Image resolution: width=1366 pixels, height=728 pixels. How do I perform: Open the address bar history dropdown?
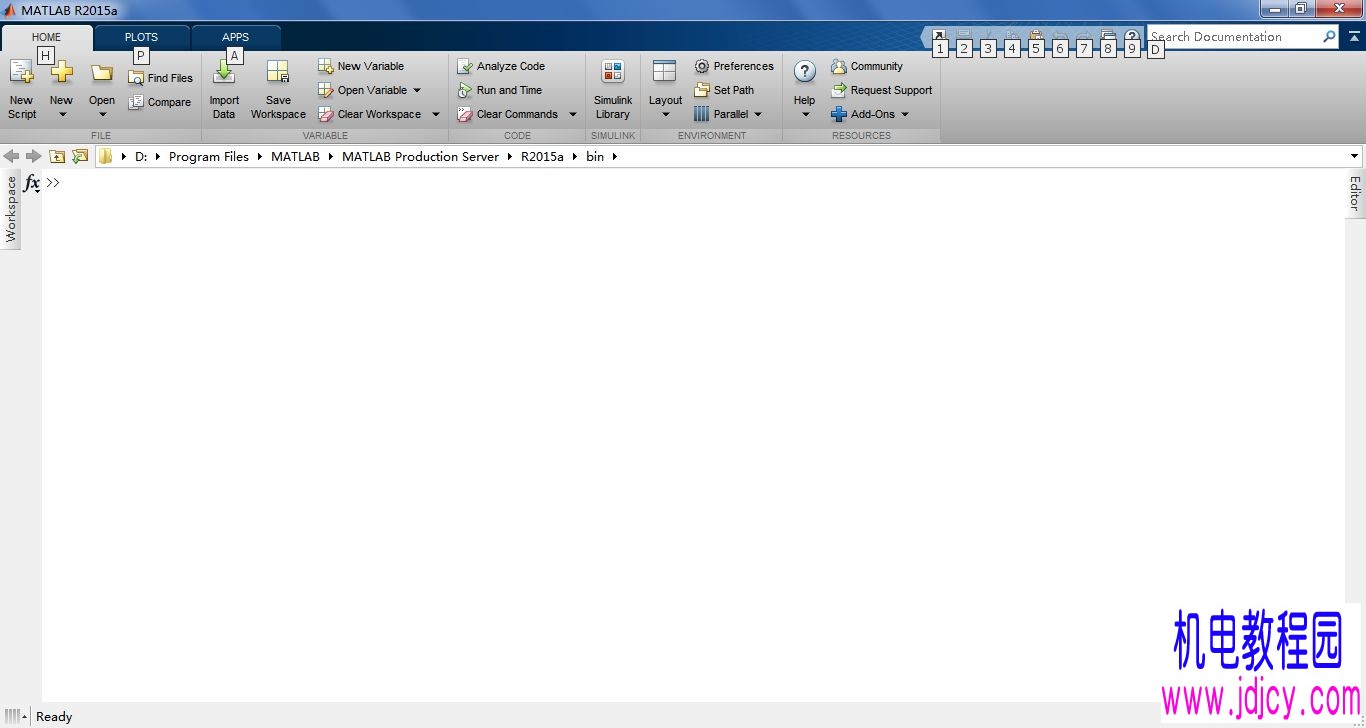1355,156
